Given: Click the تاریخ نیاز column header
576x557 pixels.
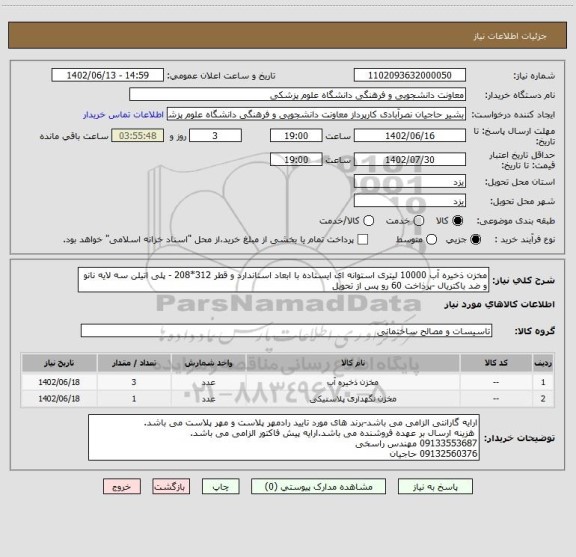Looking at the screenshot, I should coord(59,363).
